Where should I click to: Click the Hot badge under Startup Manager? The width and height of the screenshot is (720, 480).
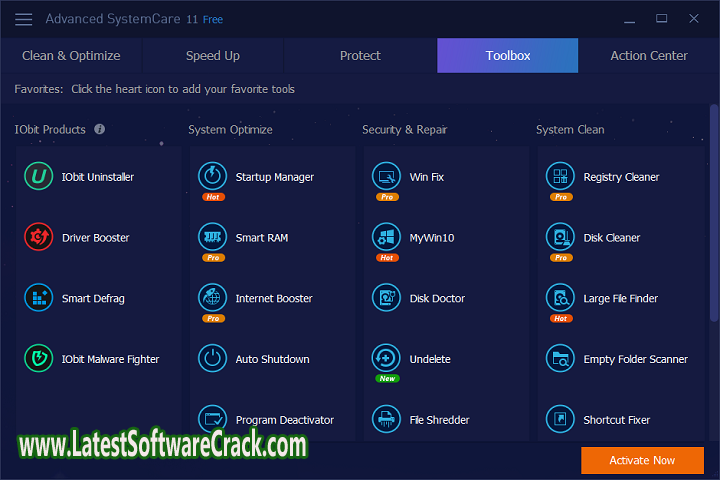[213, 197]
